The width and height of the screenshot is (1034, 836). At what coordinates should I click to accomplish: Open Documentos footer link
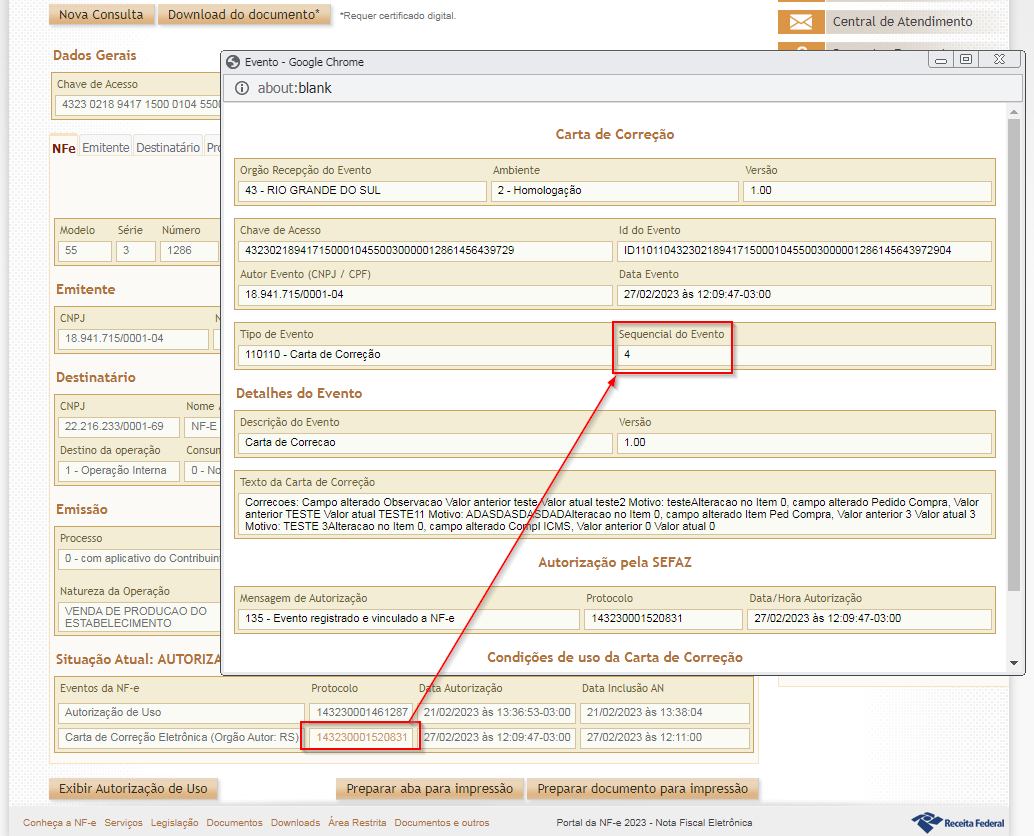click(234, 823)
